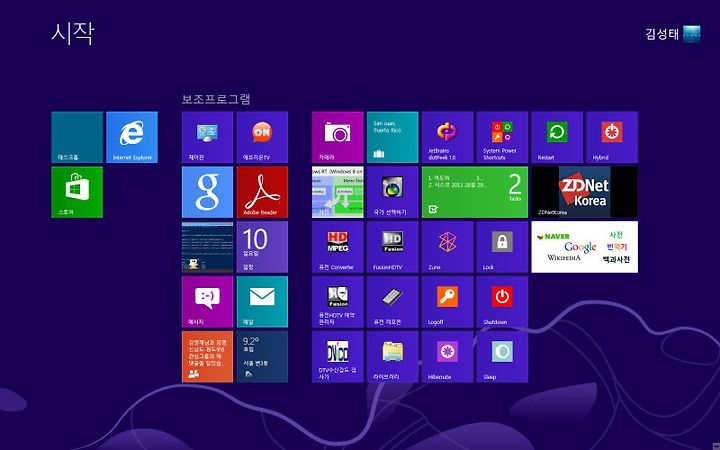Screen dimensions: 720x450
Task: Open the San Juan, Puerto Rico travel tile
Action: click(393, 137)
